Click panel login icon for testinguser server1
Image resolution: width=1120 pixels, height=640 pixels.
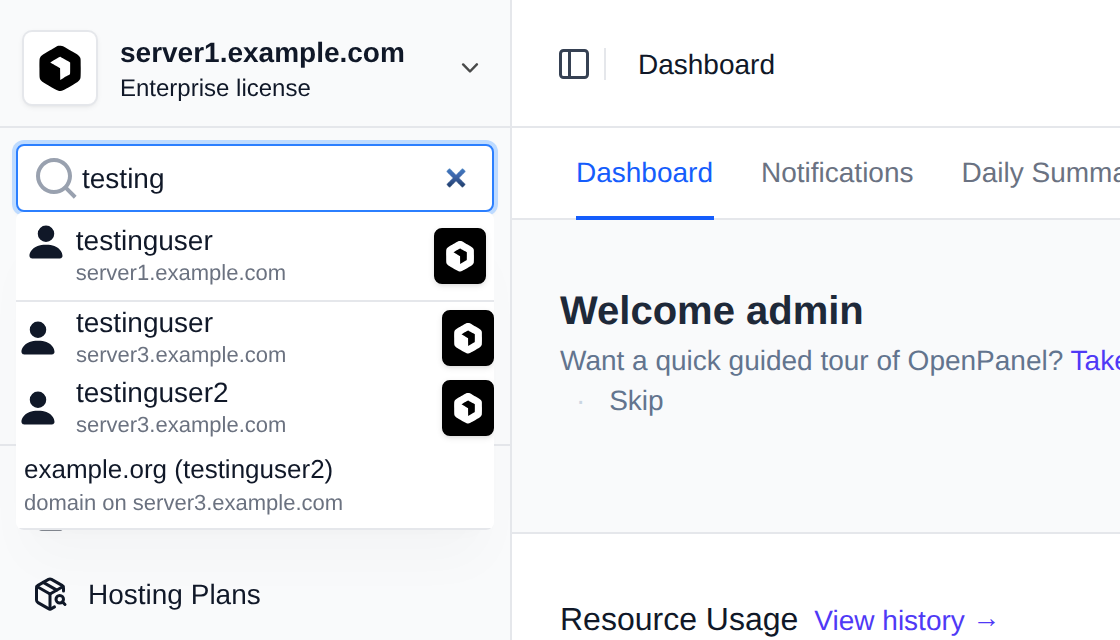pos(460,256)
